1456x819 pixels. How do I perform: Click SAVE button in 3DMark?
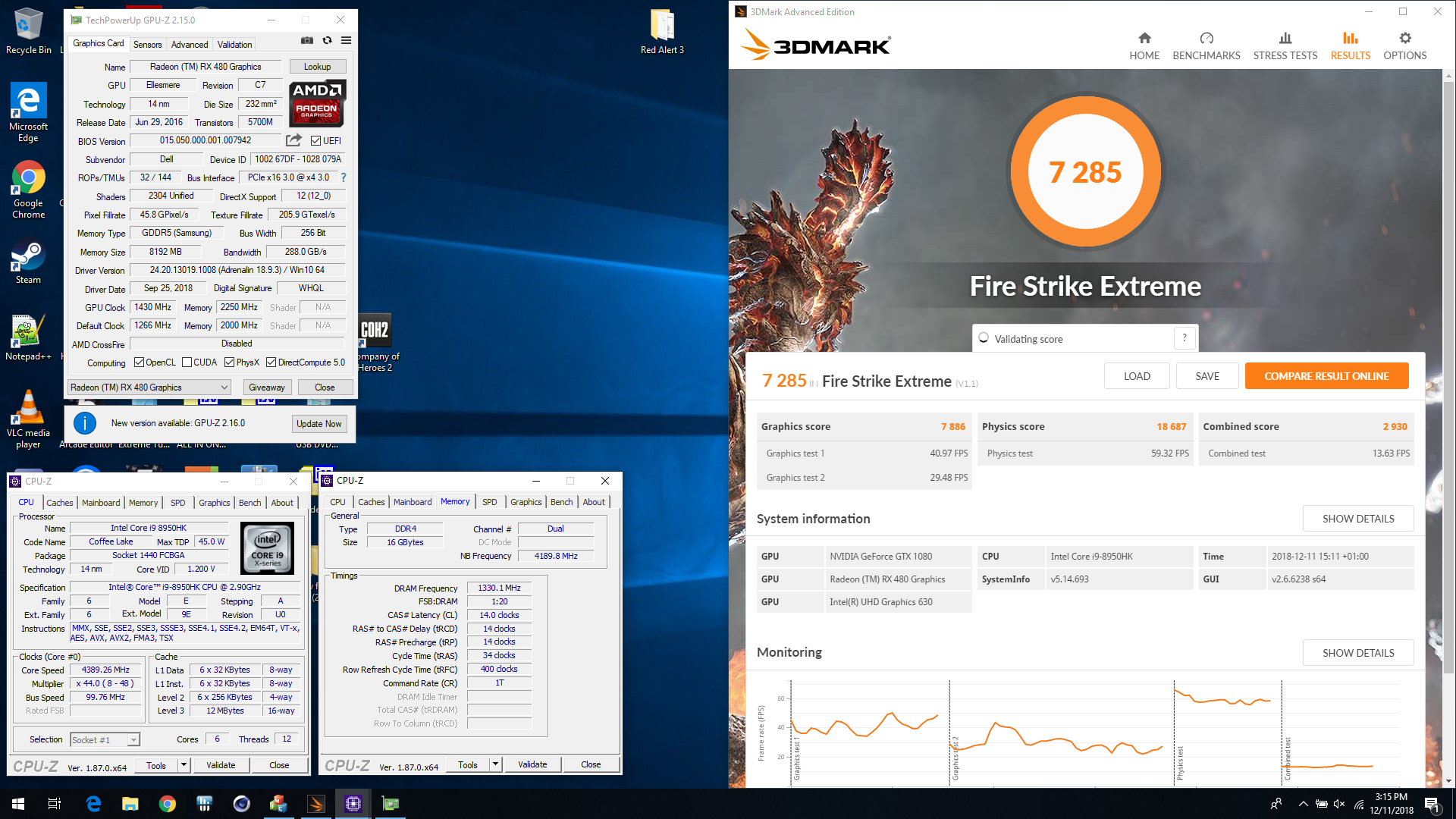click(x=1207, y=376)
